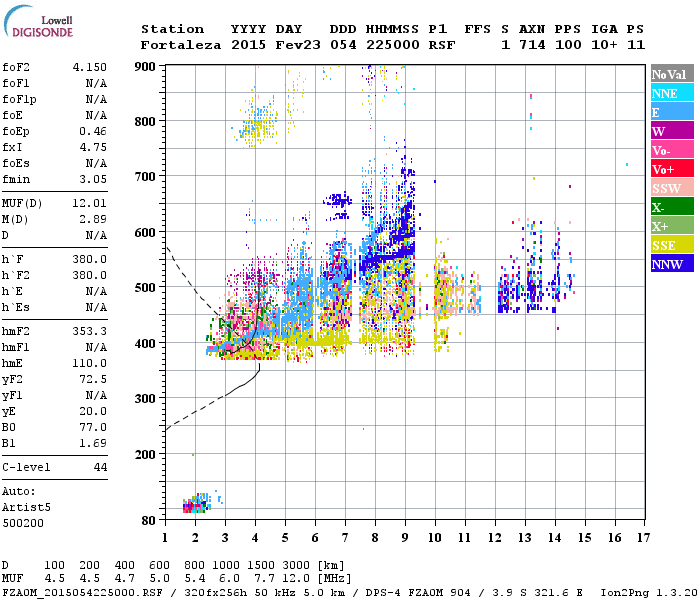Click the 17 MHz frequency axis label
Image resolution: width=700 pixels, height=600 pixels.
coord(643,538)
